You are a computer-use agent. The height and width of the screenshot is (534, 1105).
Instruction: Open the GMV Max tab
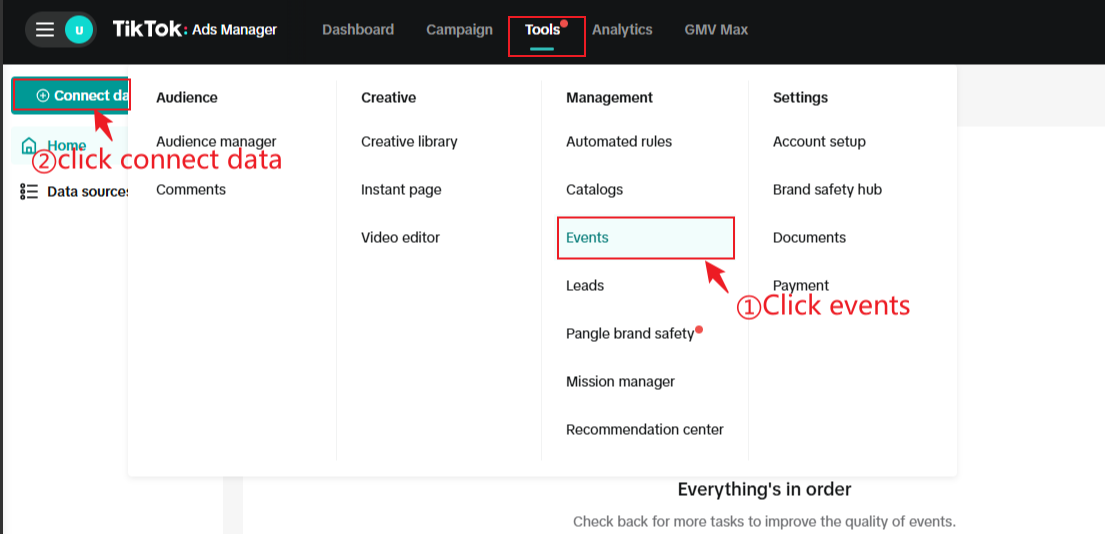coord(716,30)
